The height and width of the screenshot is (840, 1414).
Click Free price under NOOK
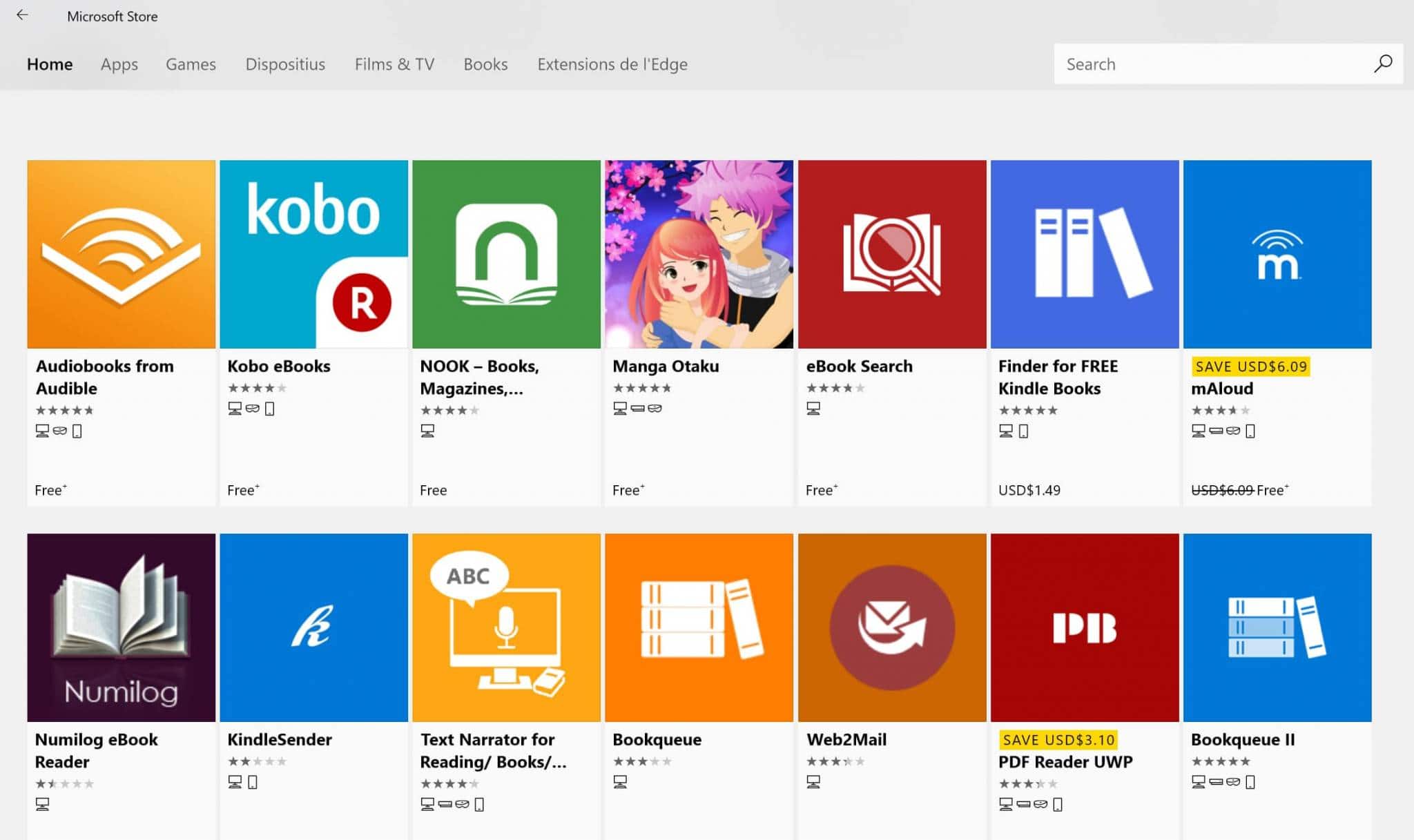(x=434, y=490)
